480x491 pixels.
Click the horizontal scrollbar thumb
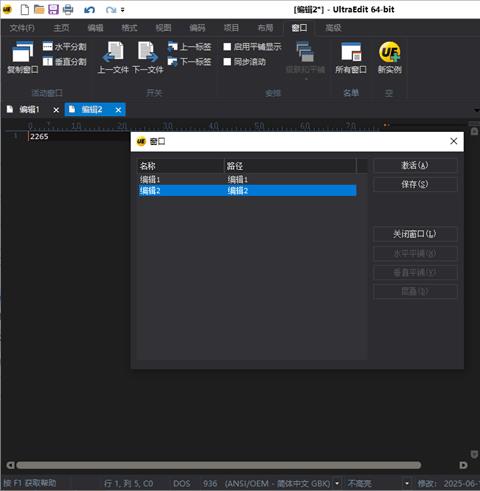tap(219, 465)
